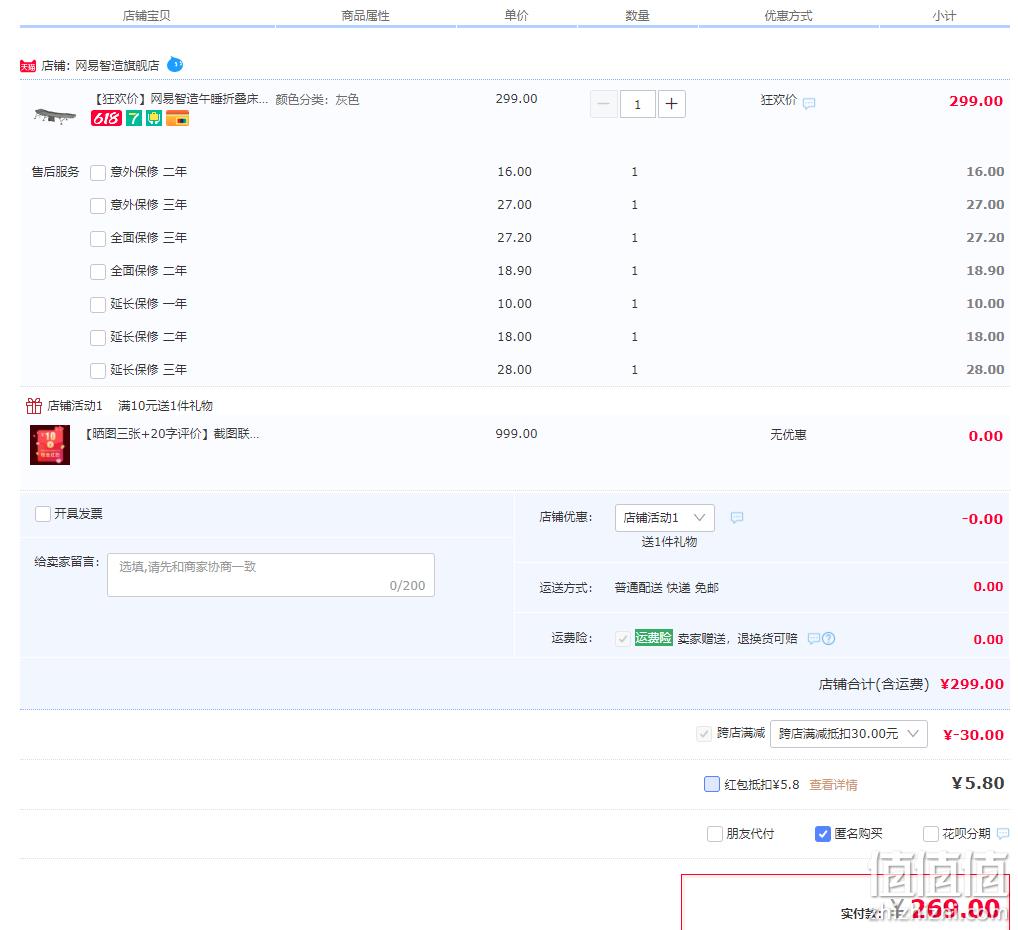Open the 店铺活动1 store discount dropdown
Image resolution: width=1018 pixels, height=930 pixels.
coord(665,518)
